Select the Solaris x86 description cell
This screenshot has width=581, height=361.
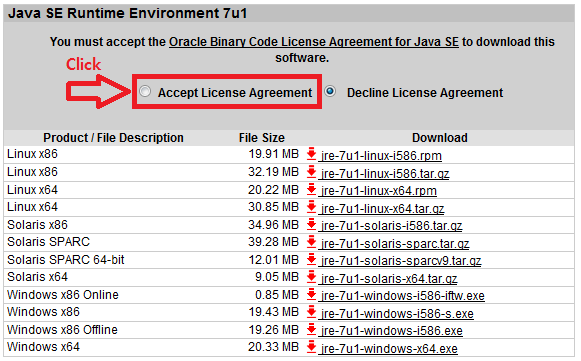tap(37, 225)
